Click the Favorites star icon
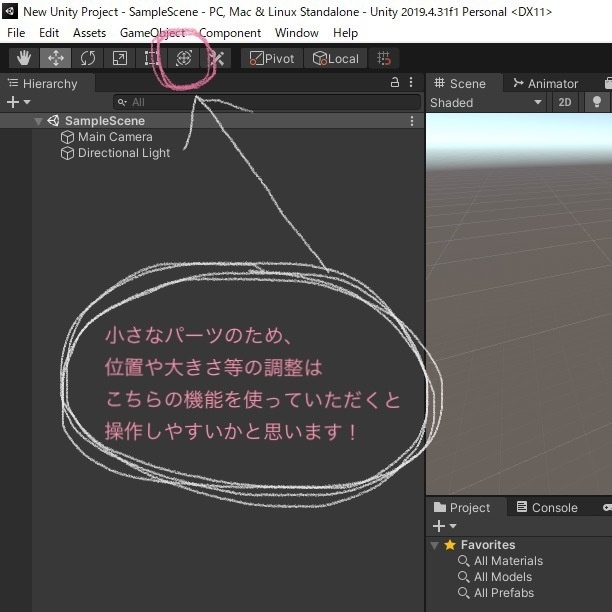The image size is (612, 612). [450, 544]
